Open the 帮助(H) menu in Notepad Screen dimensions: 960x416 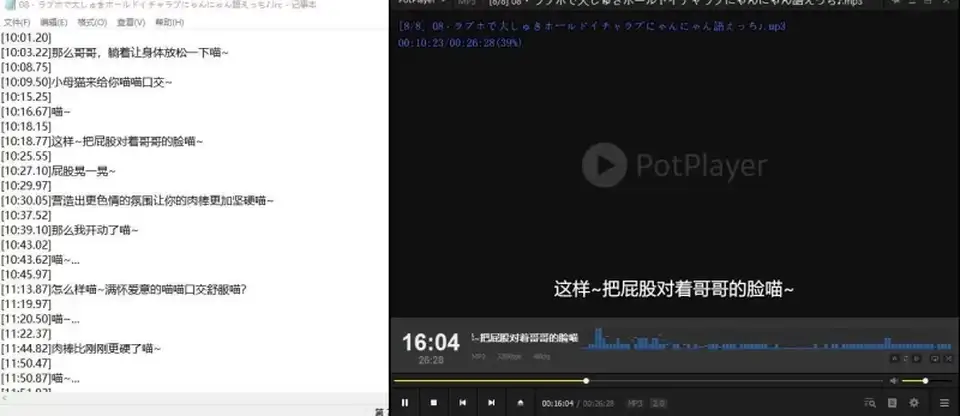170,23
